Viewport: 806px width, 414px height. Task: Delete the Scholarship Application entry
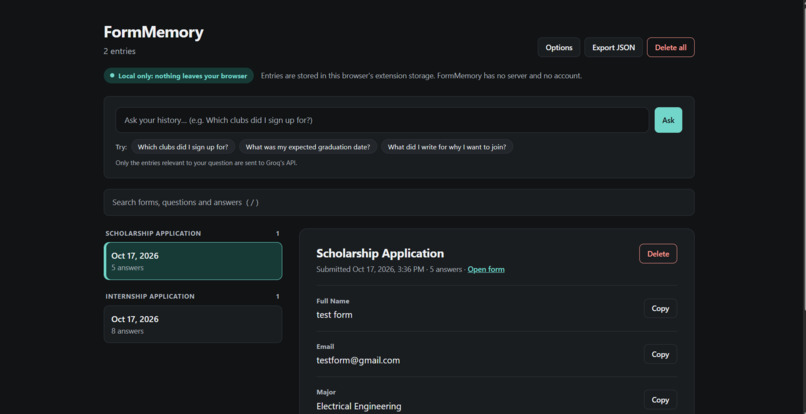(x=658, y=254)
